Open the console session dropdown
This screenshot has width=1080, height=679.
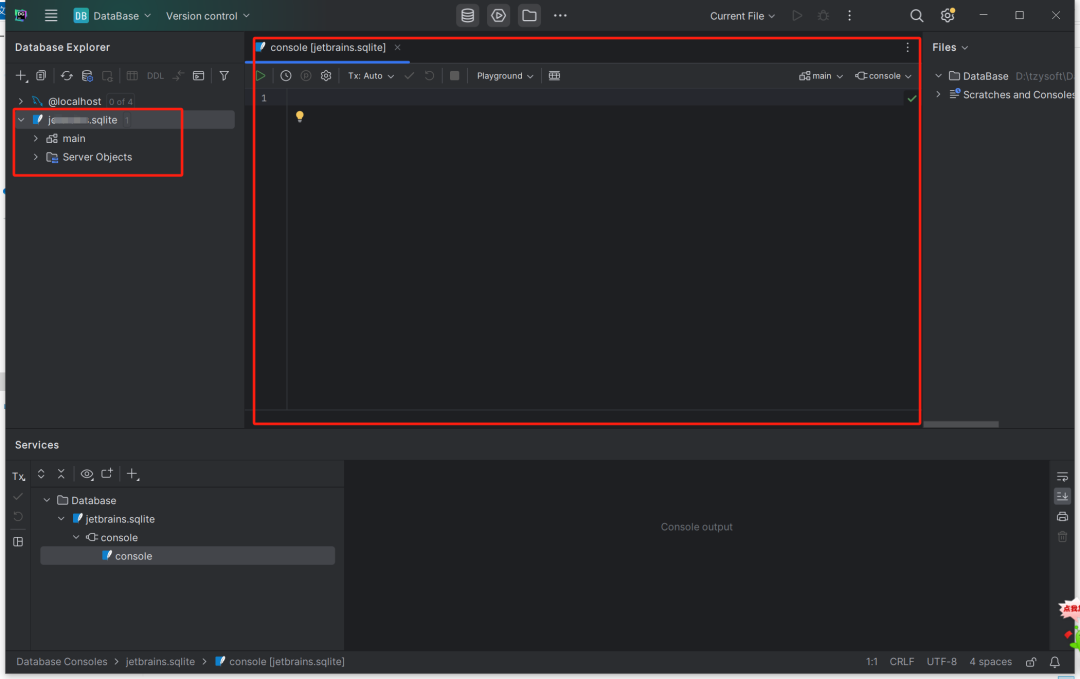click(883, 76)
